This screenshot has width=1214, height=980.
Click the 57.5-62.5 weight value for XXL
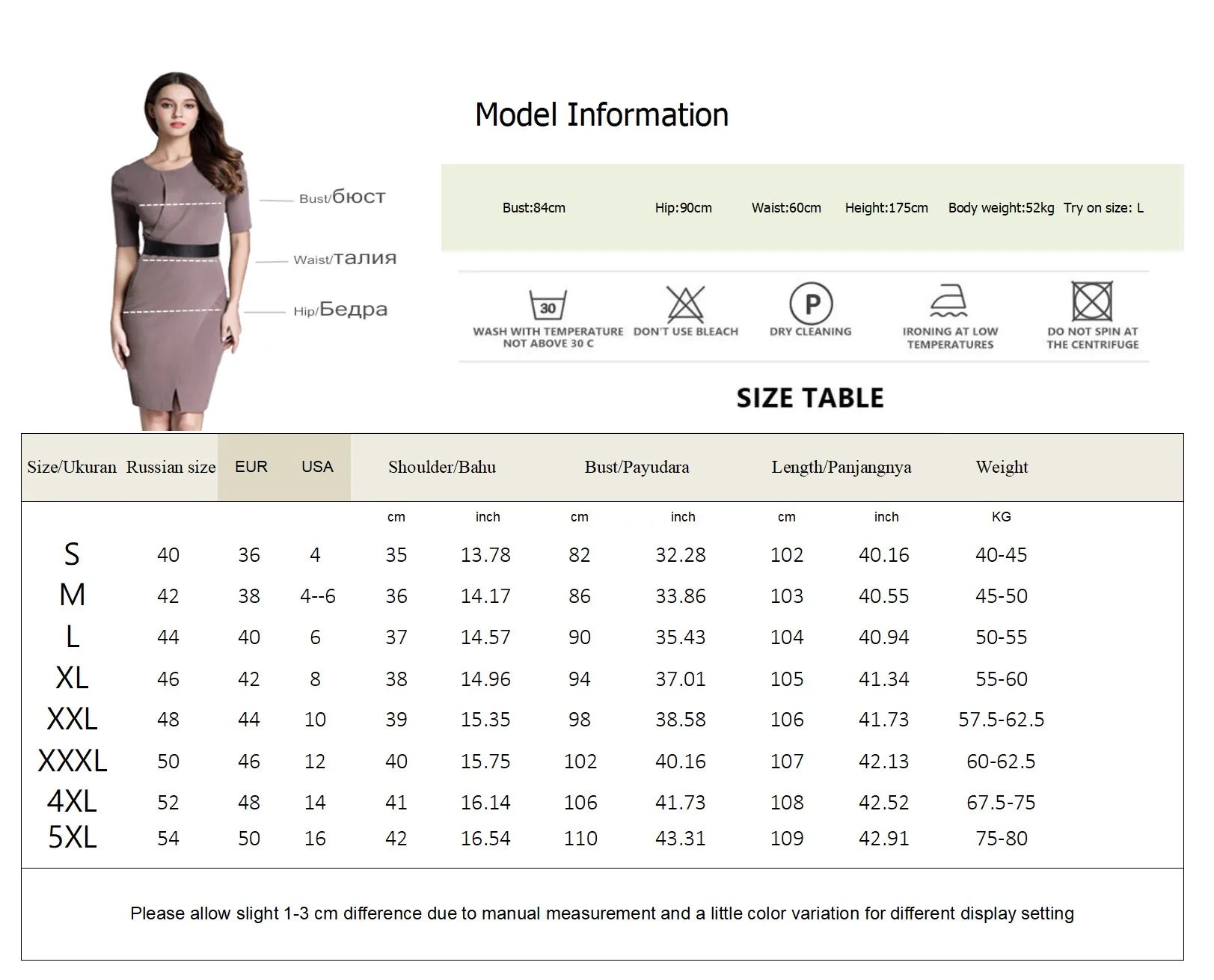coord(1001,720)
